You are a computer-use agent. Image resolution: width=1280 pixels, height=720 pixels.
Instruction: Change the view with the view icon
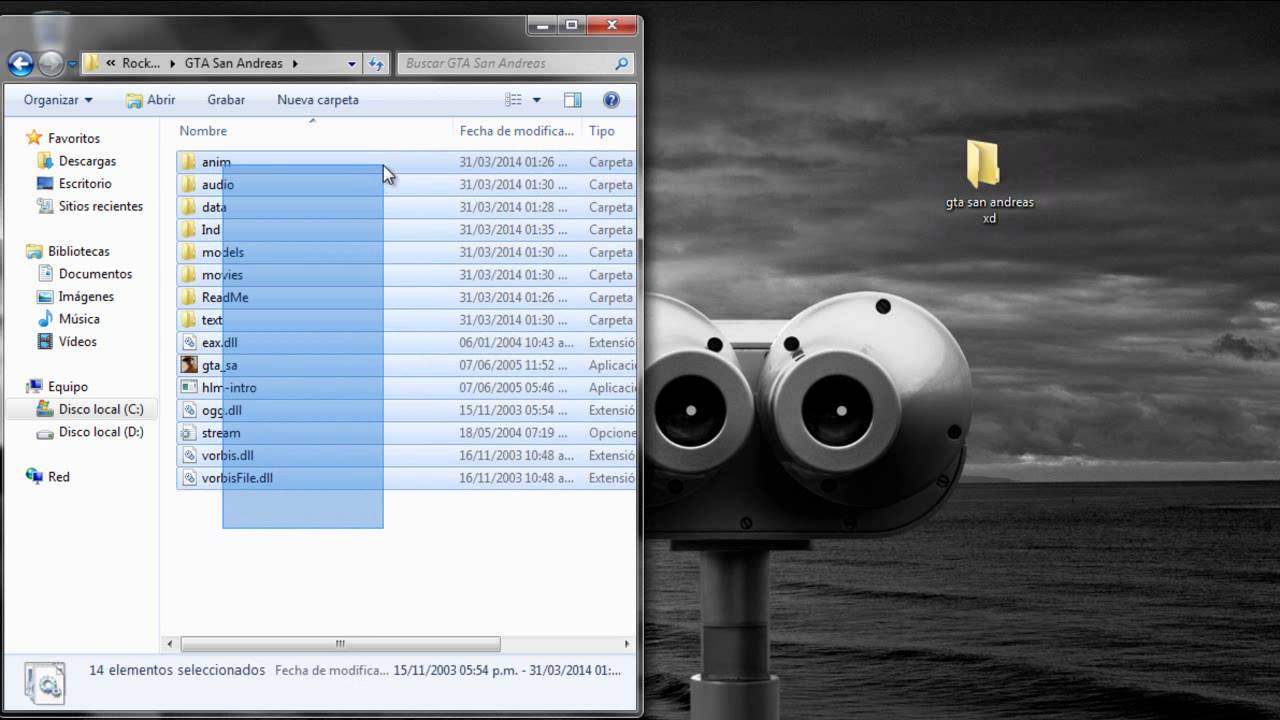(513, 100)
